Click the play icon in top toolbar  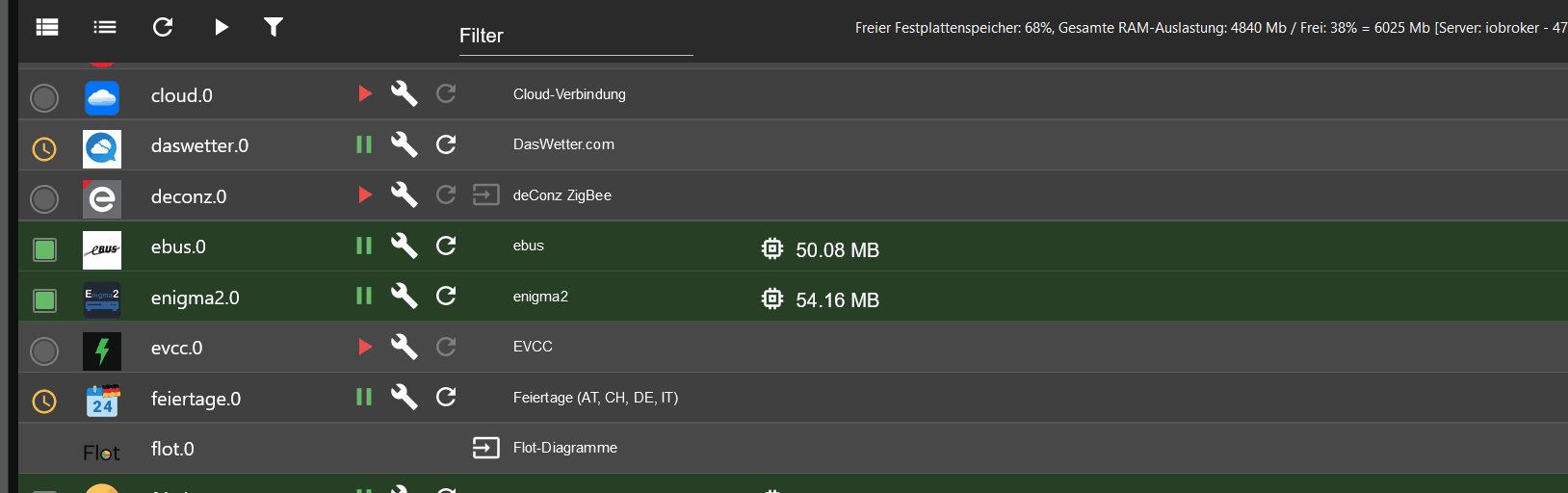tap(222, 27)
